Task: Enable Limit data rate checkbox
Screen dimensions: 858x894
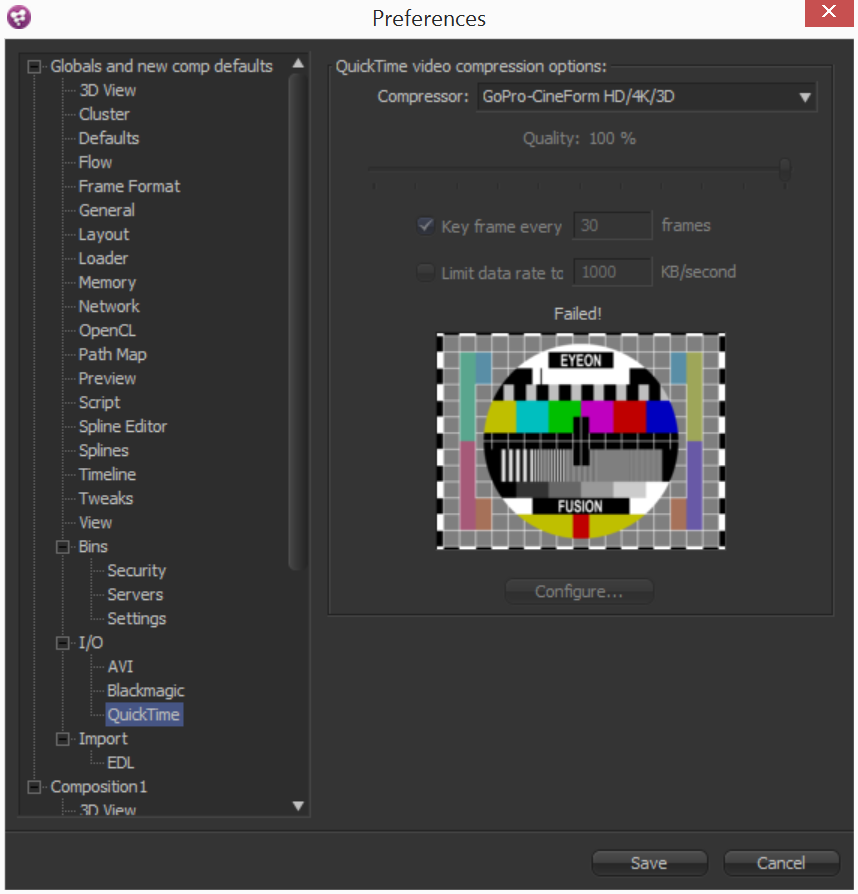Action: pos(425,273)
